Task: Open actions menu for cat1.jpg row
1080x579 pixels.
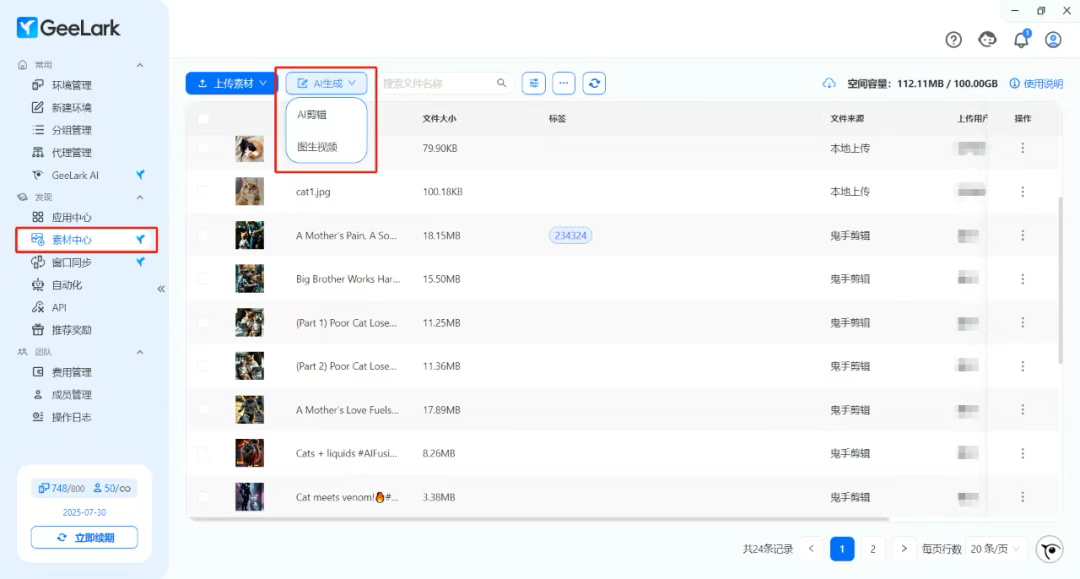Action: [x=1022, y=192]
